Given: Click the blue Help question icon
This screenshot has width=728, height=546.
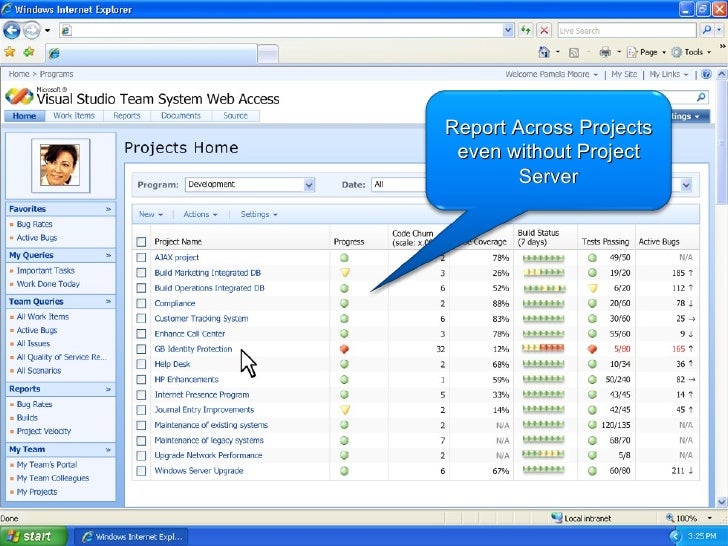Looking at the screenshot, I should [706, 74].
